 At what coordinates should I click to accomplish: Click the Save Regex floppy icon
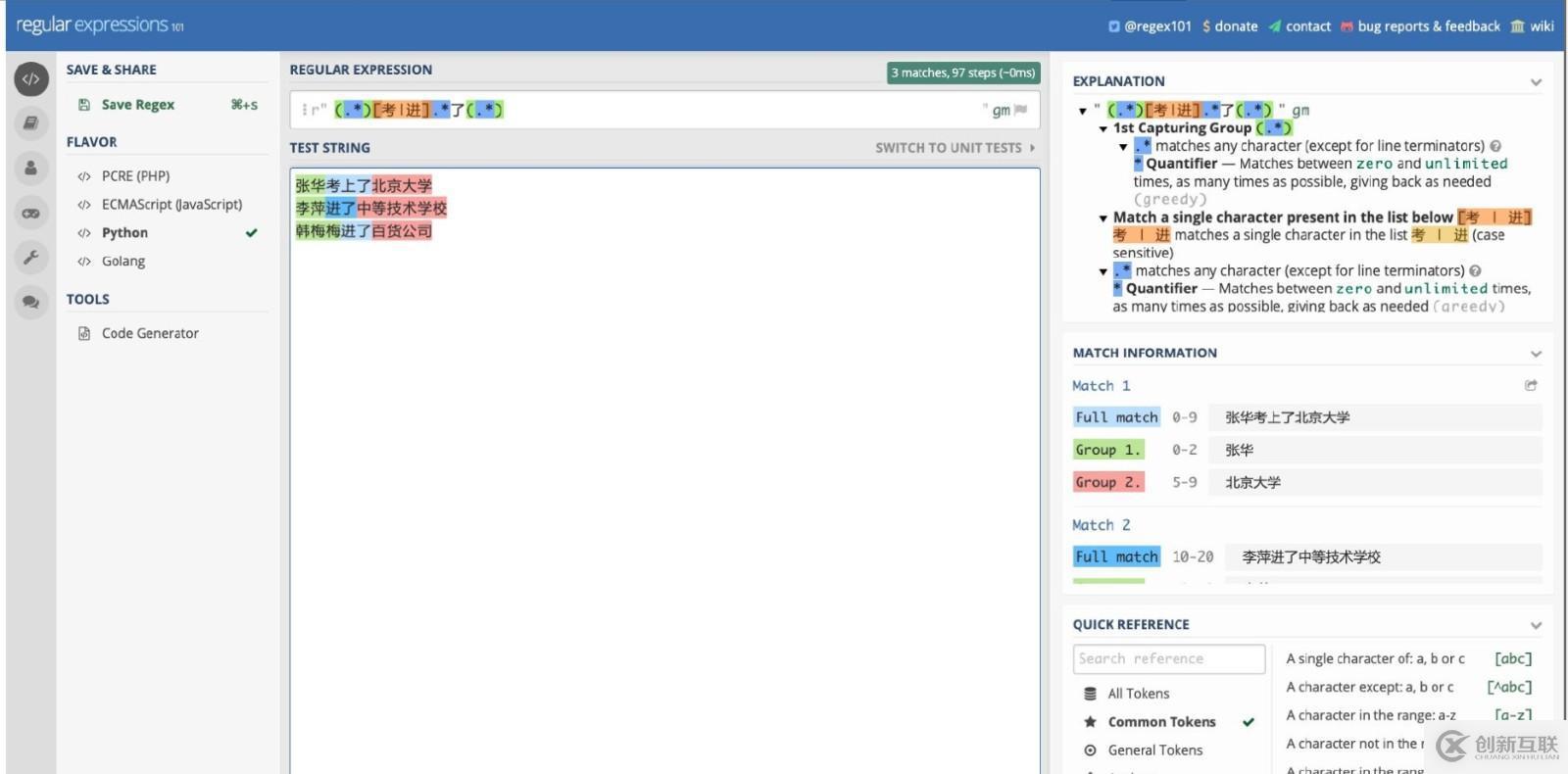tap(84, 105)
